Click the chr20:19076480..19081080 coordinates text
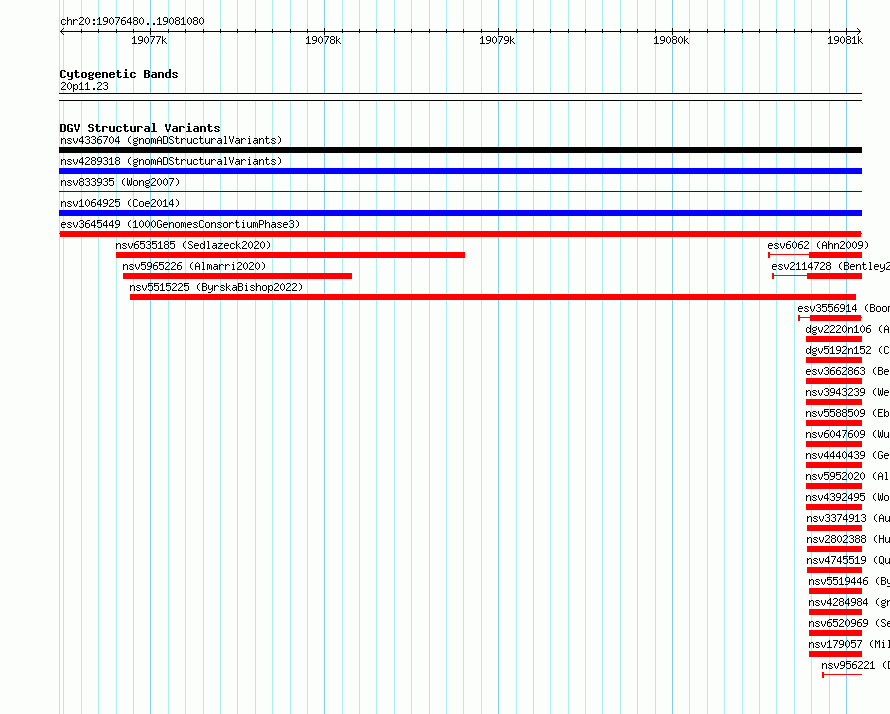Viewport: 890px width, 714px height. click(x=132, y=22)
